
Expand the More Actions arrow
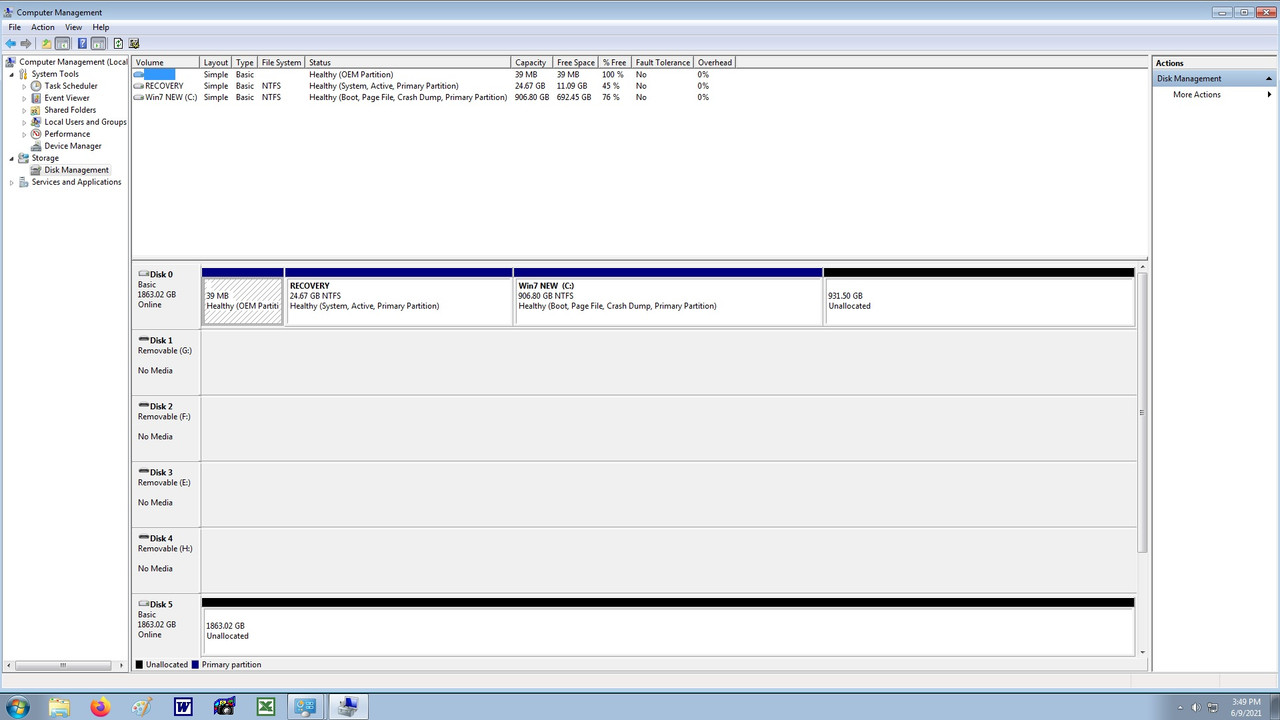click(1269, 94)
